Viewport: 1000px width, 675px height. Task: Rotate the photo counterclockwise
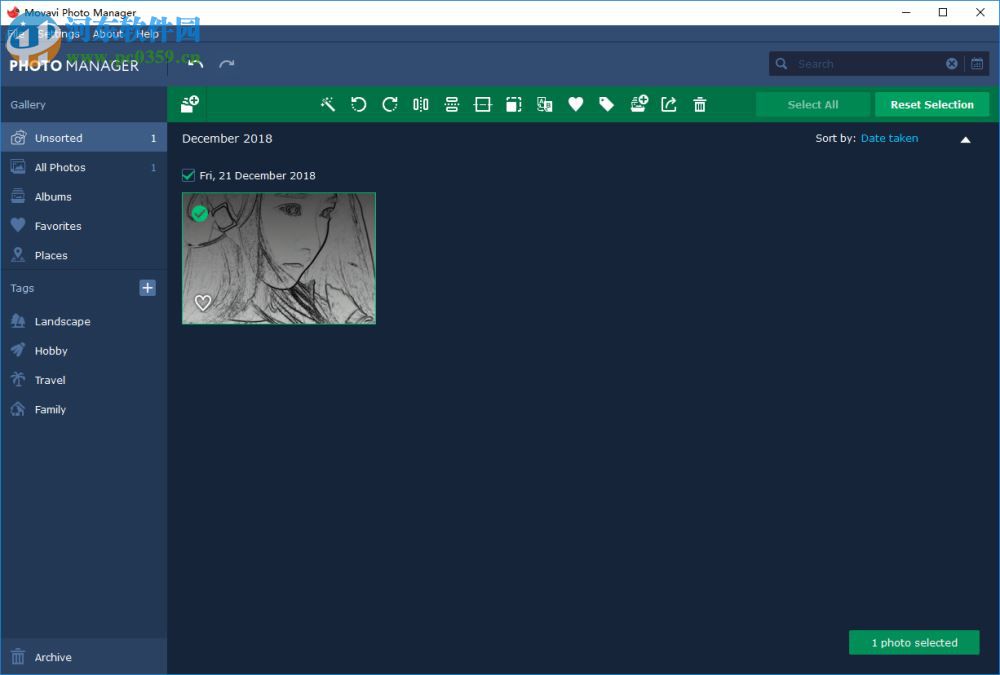pyautogui.click(x=359, y=104)
